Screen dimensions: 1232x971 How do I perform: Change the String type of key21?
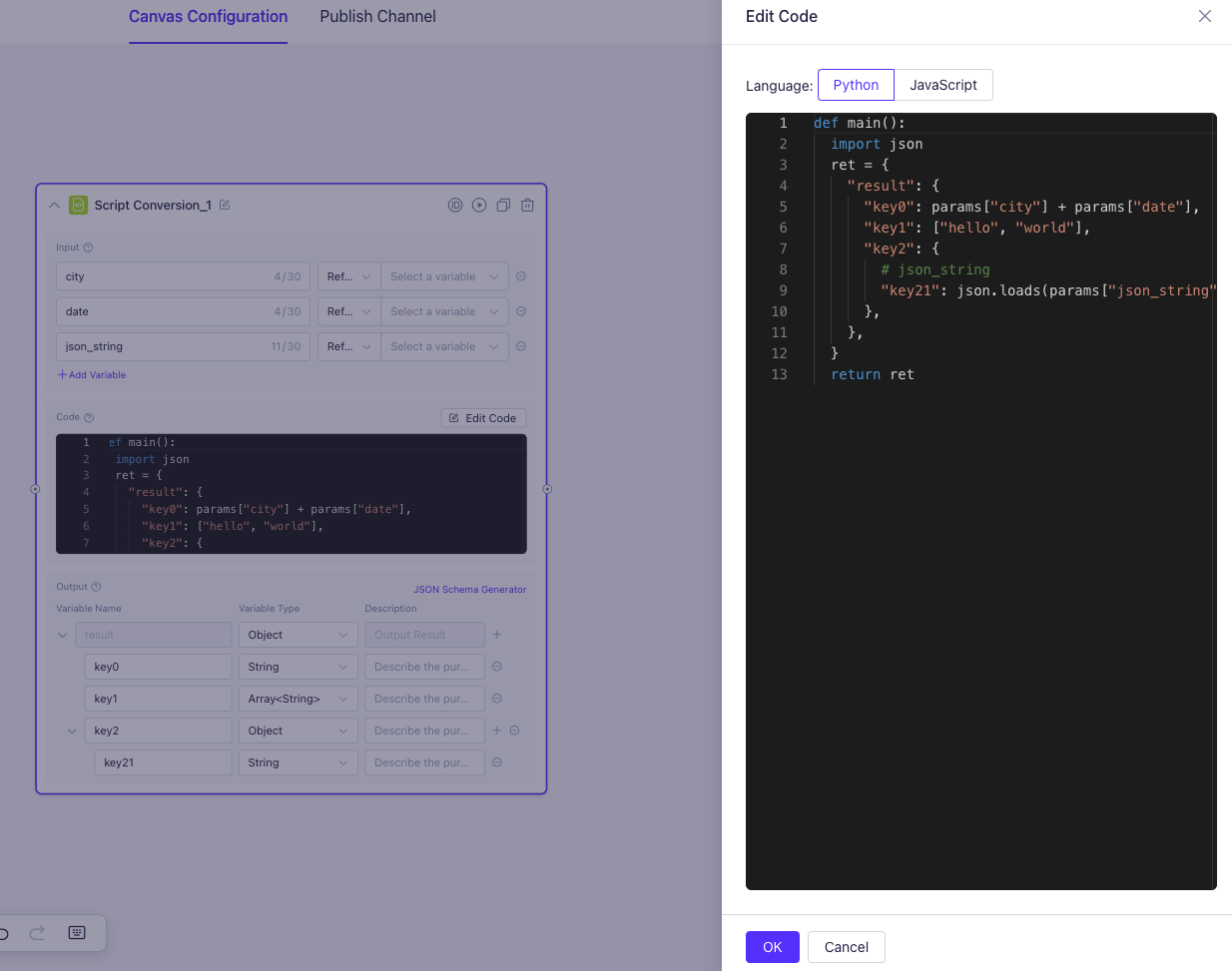pyautogui.click(x=299, y=762)
